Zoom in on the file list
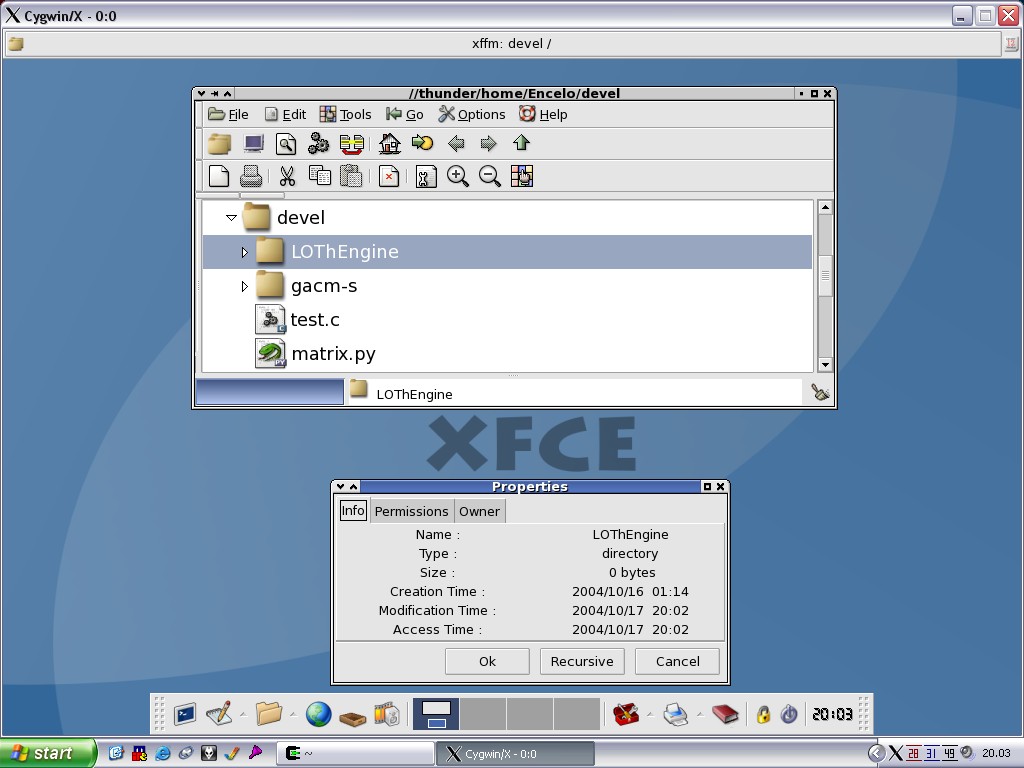The width and height of the screenshot is (1024, 768). click(x=458, y=176)
